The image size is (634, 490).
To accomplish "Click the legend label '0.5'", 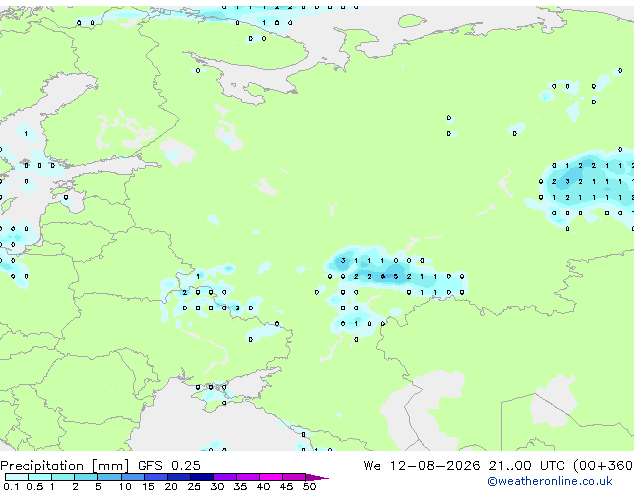I will [x=35, y=486].
